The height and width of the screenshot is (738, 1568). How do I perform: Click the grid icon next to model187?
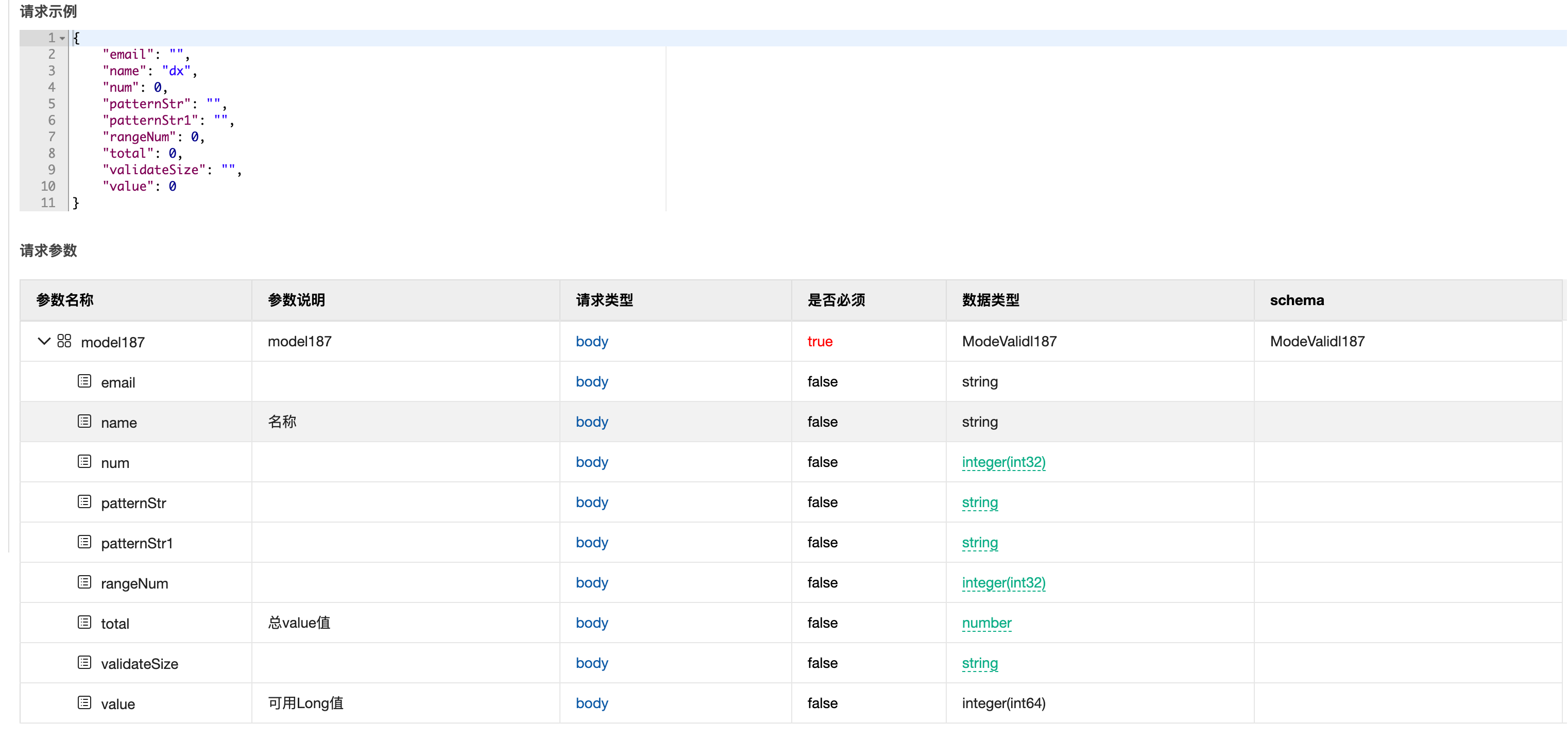pyautogui.click(x=64, y=341)
